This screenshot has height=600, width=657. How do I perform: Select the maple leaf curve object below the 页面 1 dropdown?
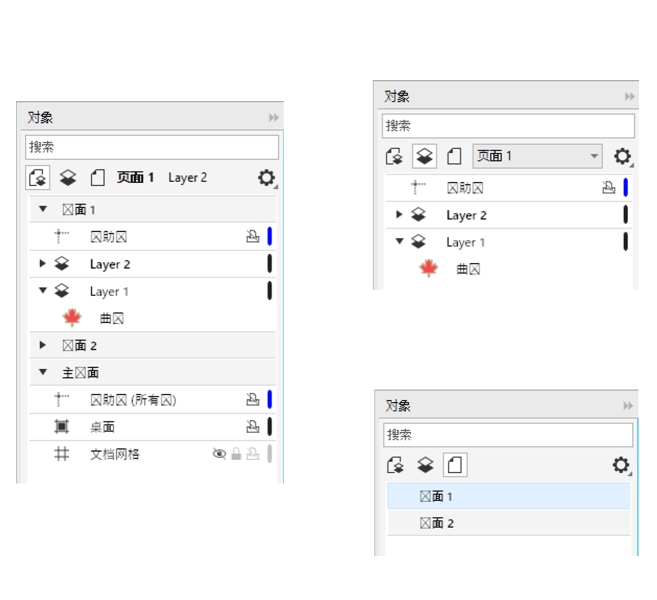coord(429,269)
